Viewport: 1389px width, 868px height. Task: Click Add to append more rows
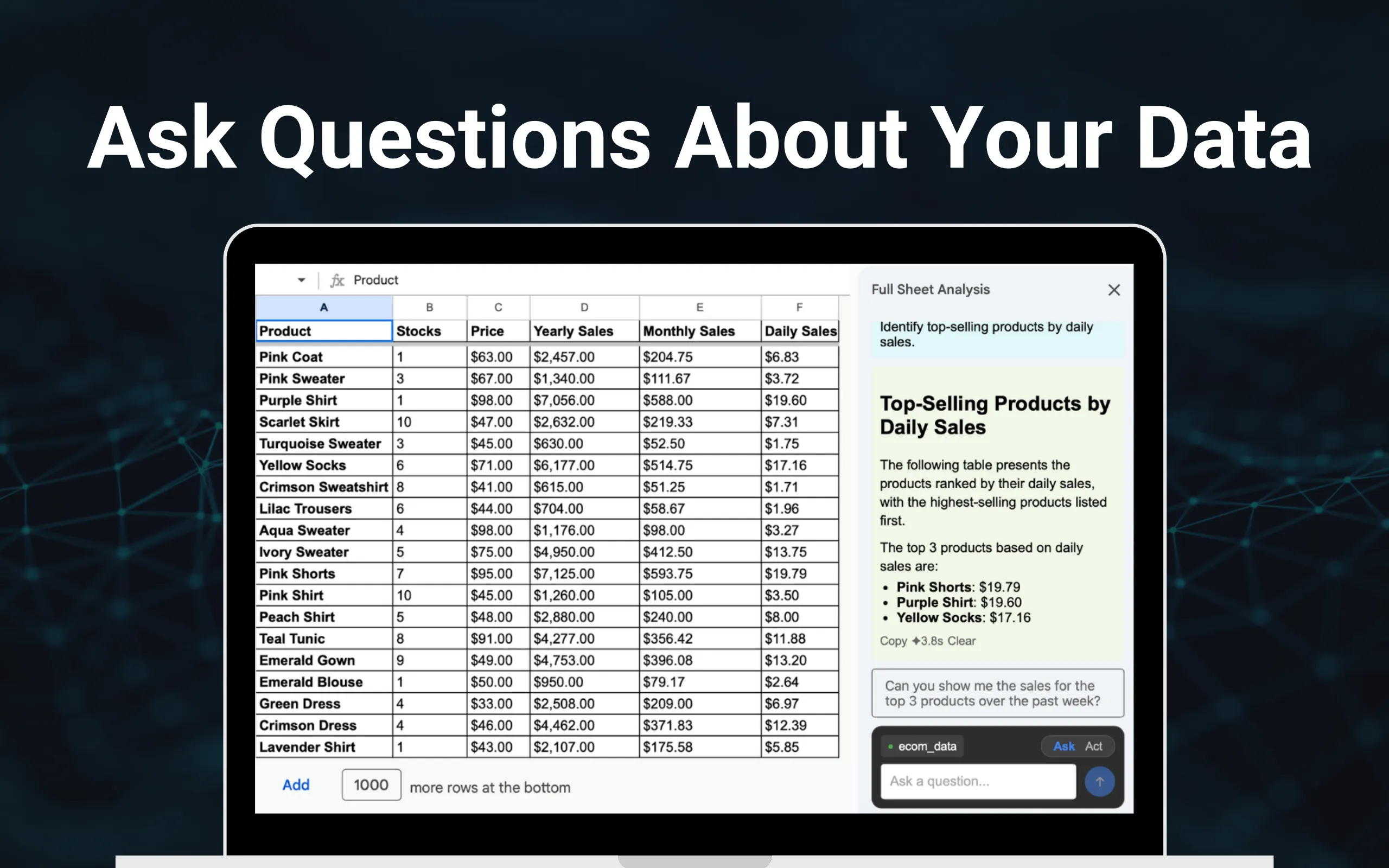point(296,785)
